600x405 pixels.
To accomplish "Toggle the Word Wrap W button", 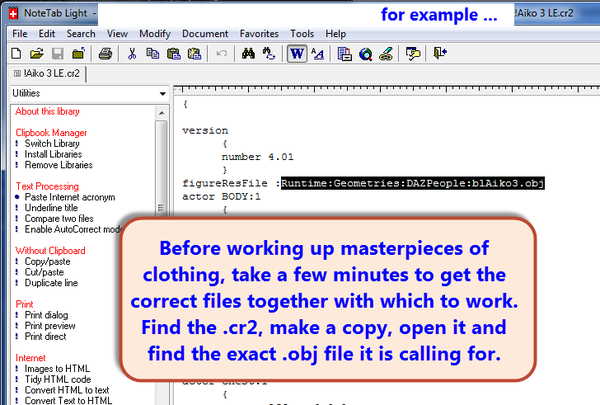I will point(297,54).
